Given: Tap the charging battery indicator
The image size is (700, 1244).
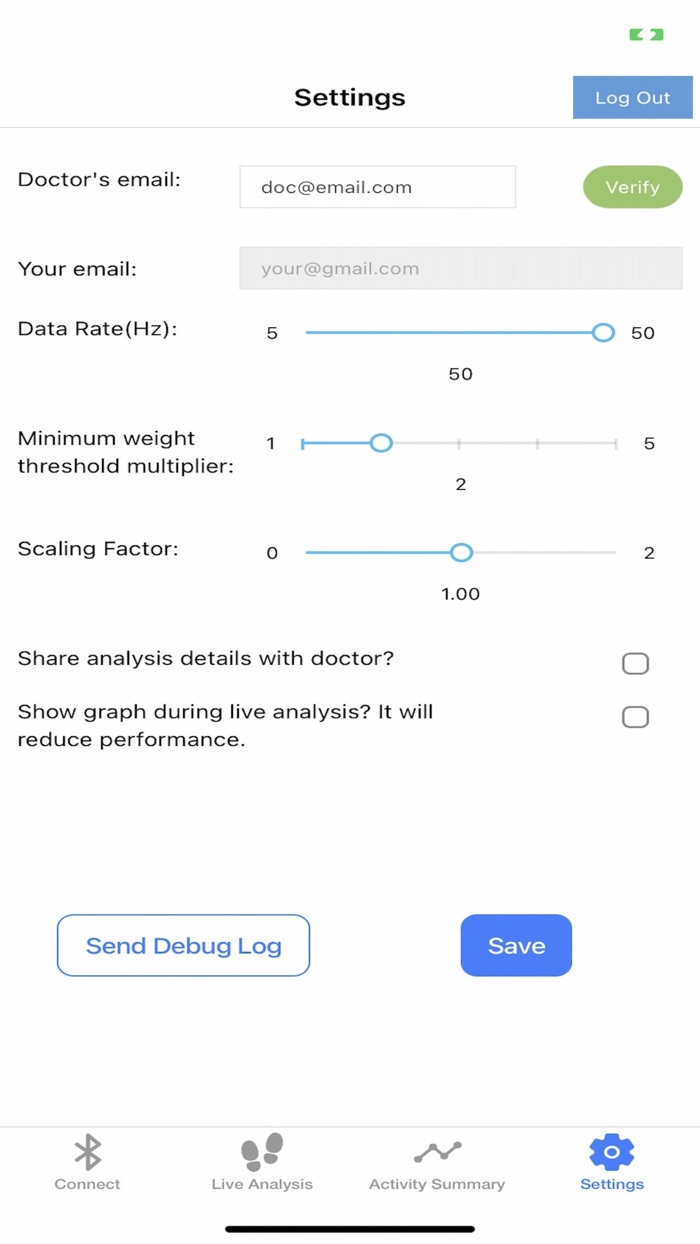Looking at the screenshot, I should [x=648, y=33].
